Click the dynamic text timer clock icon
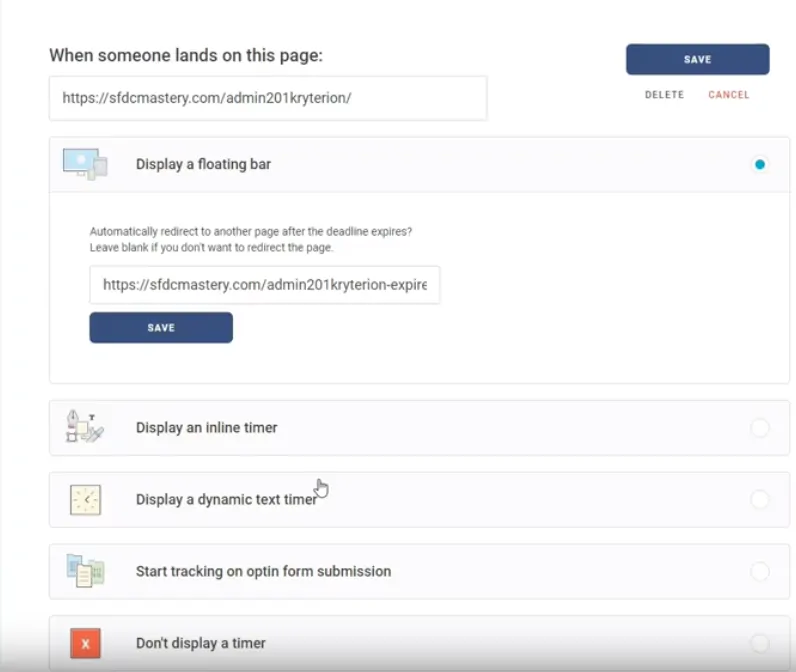Screen dimensions: 796x672 85,500
